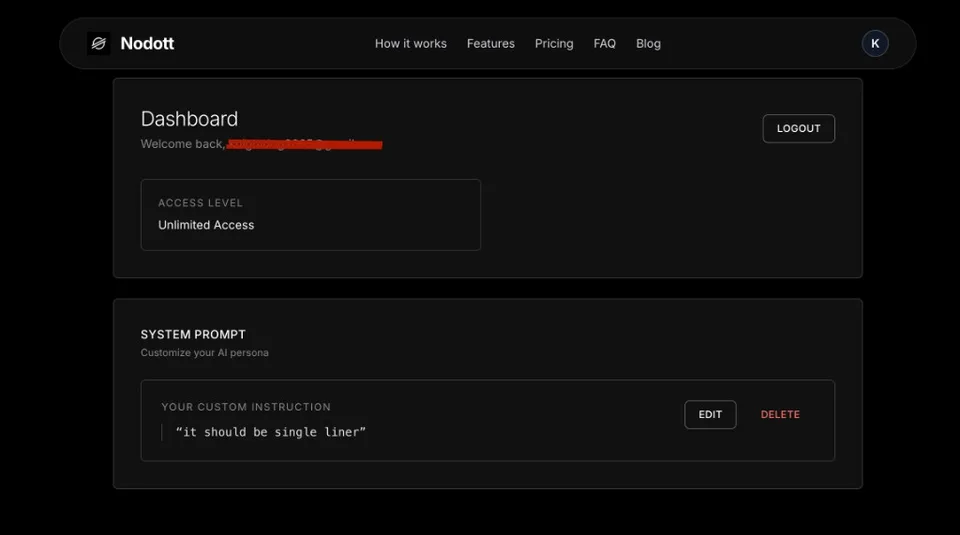Click the Unlimited Access value
The width and height of the screenshot is (960, 535).
click(x=206, y=225)
